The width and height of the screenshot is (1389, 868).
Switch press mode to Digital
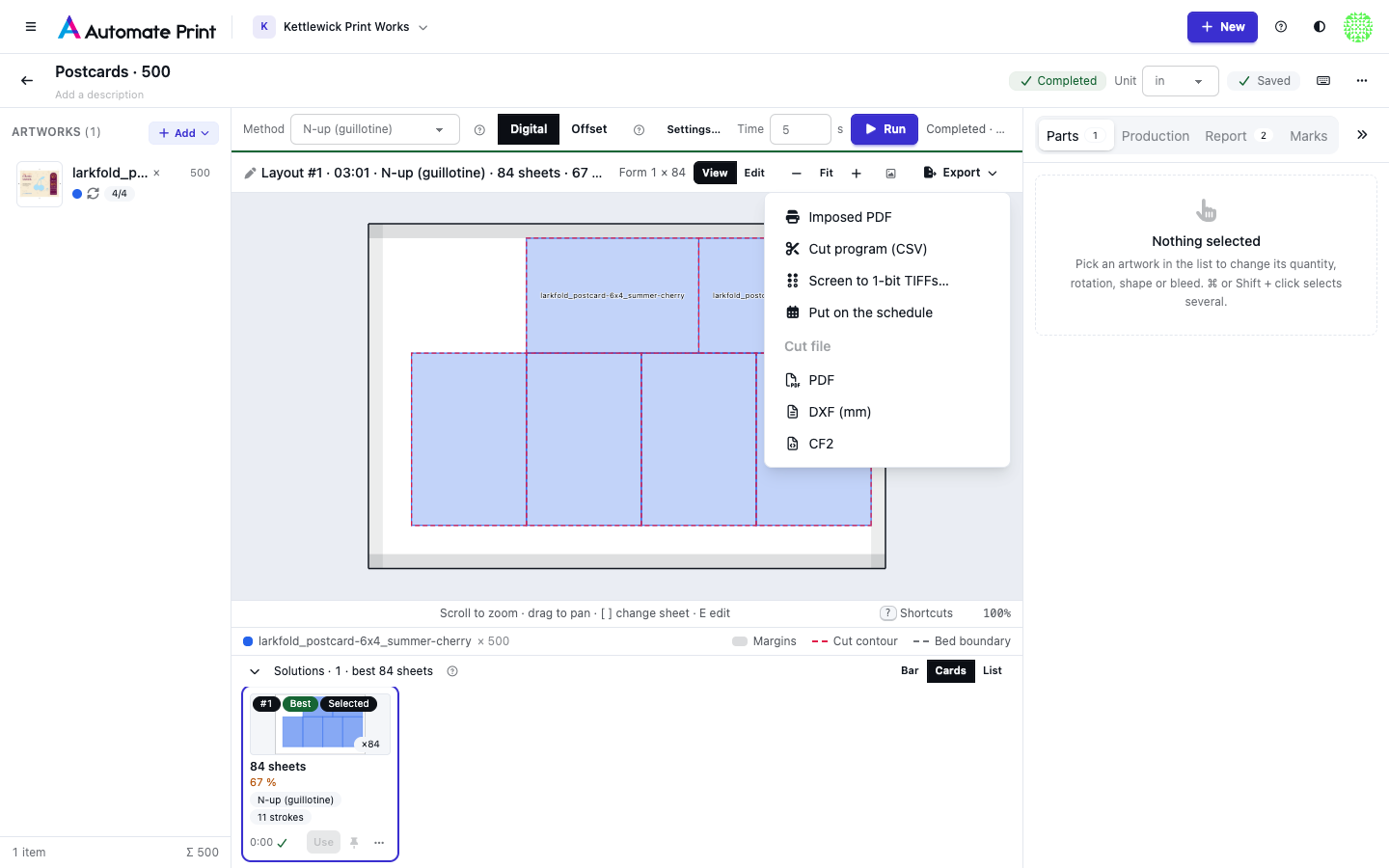(529, 129)
